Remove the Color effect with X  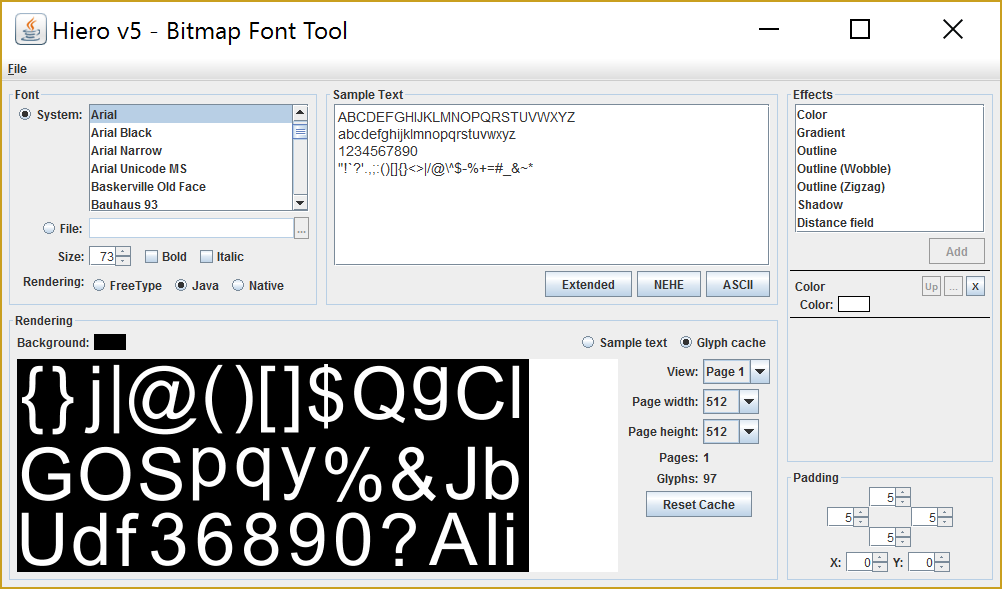tap(975, 287)
